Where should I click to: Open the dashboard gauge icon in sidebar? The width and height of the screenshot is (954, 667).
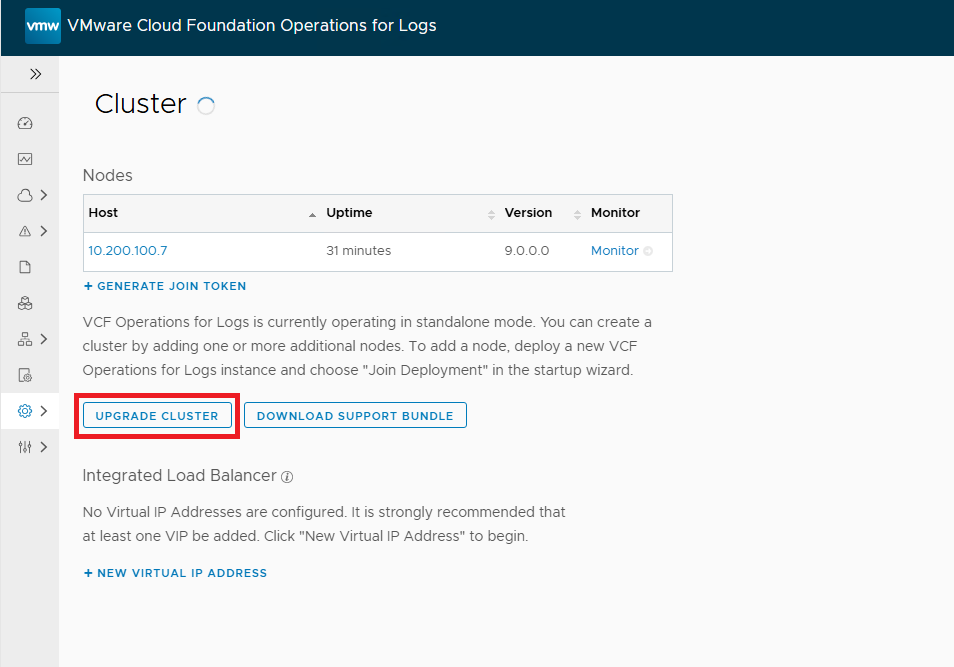tap(26, 123)
